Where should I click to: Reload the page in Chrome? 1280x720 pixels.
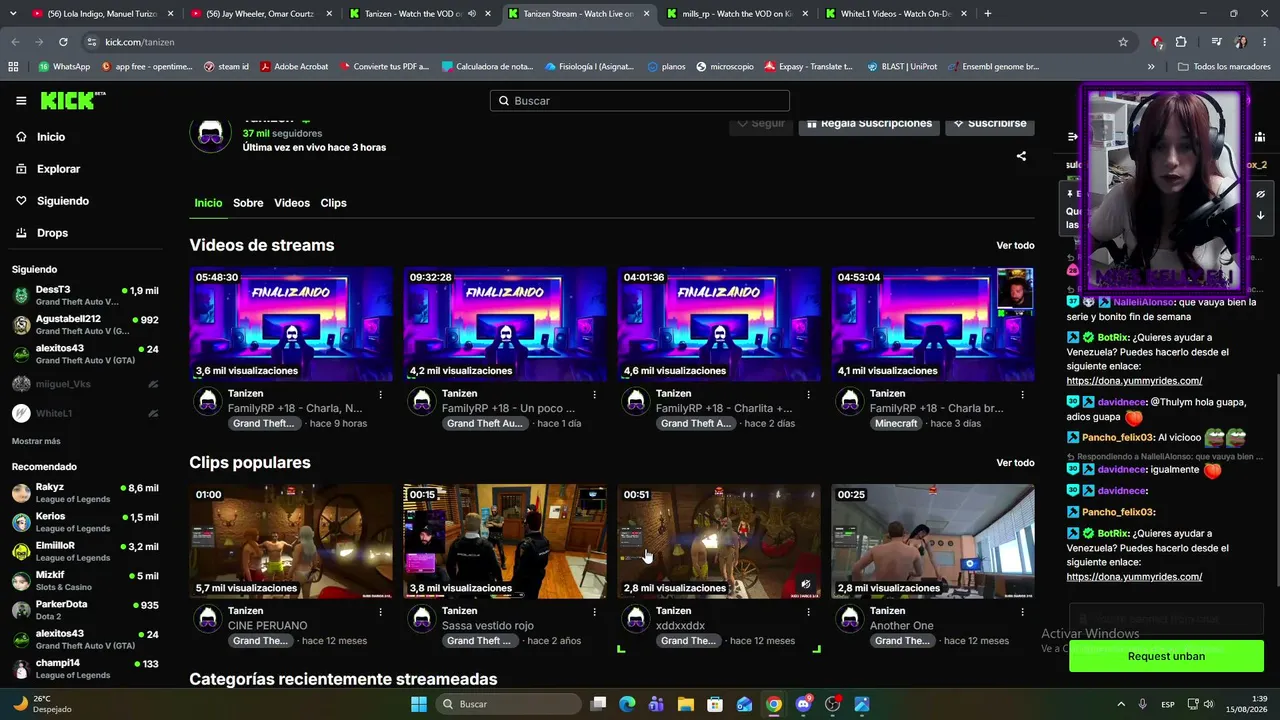[63, 42]
